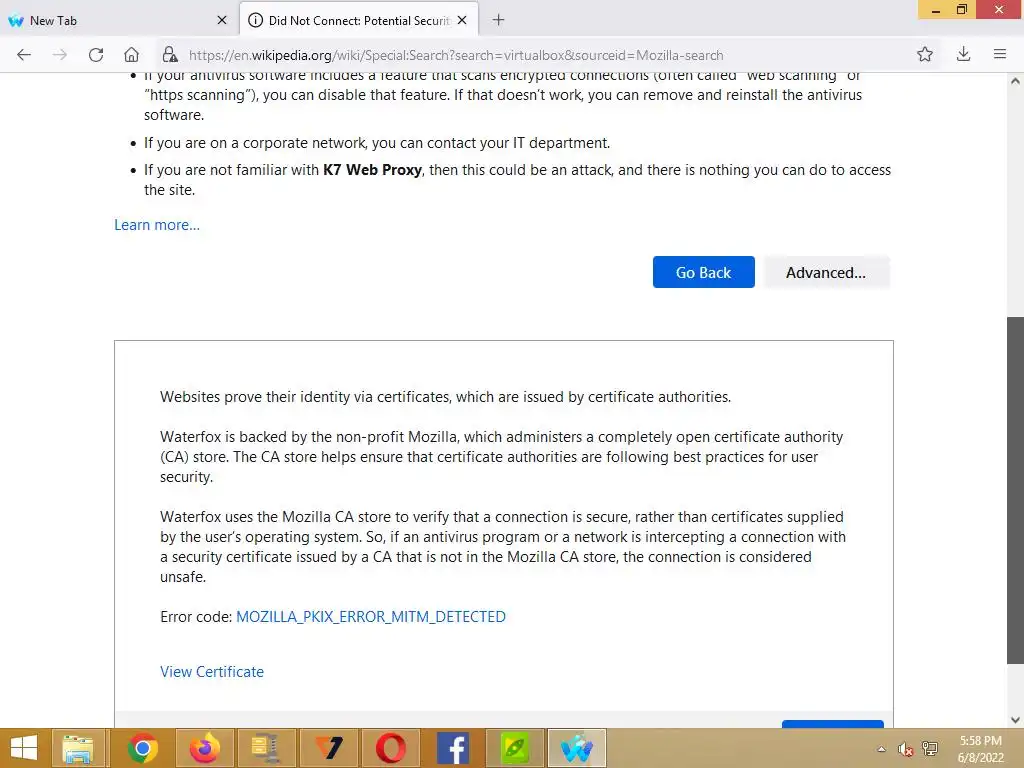Screen dimensions: 1024x768
Task: Click the Advanced button
Action: pos(826,272)
